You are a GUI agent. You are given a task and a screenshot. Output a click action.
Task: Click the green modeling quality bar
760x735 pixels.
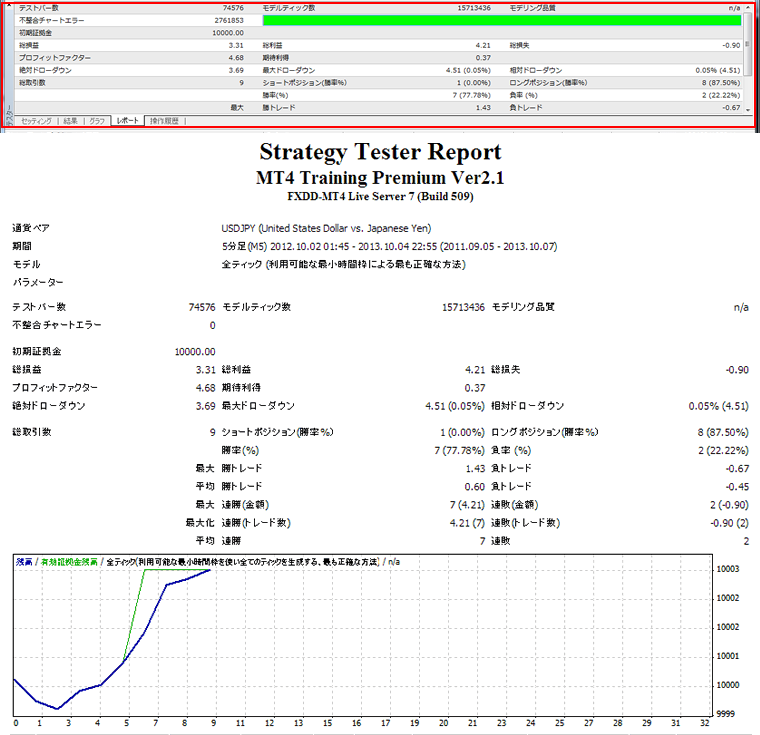point(502,20)
